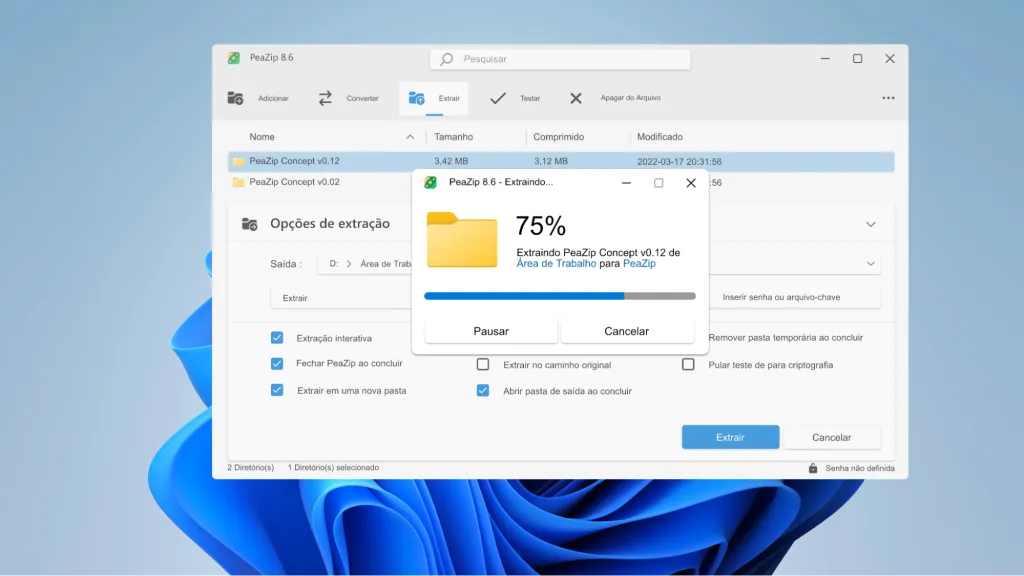Click the Apagar do Arquivo X icon

pos(575,98)
